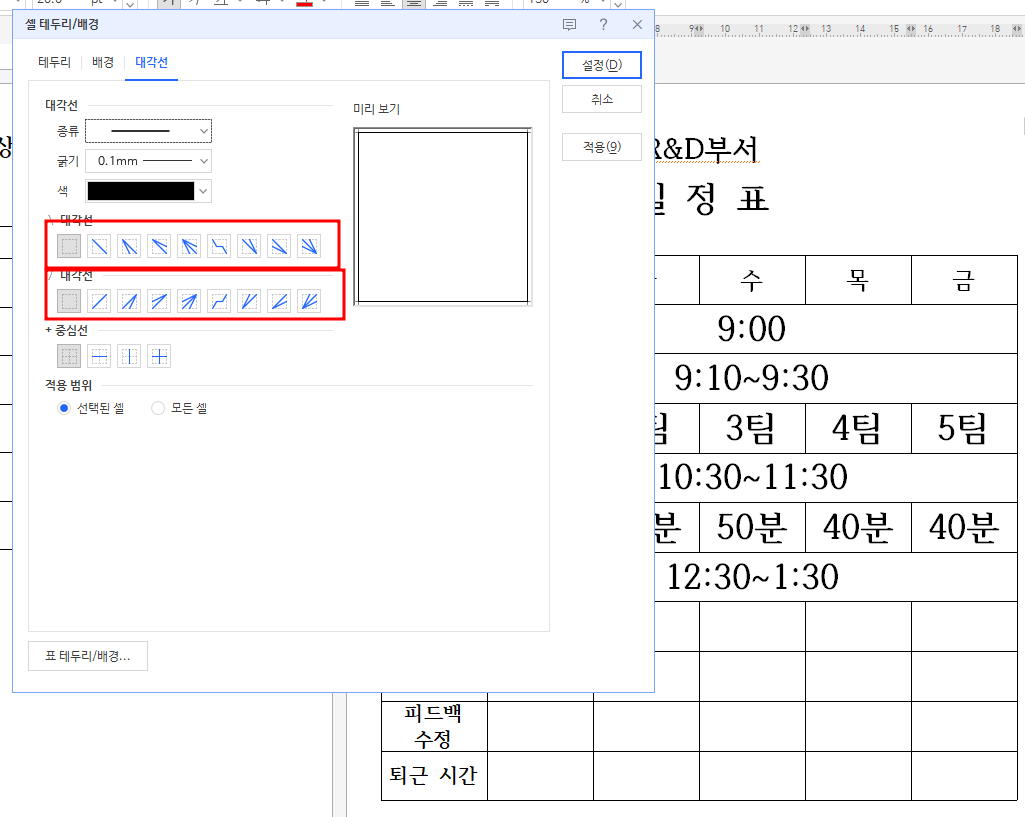Close the 셀 테두리/배경 dialog
1025x817 pixels.
click(637, 25)
